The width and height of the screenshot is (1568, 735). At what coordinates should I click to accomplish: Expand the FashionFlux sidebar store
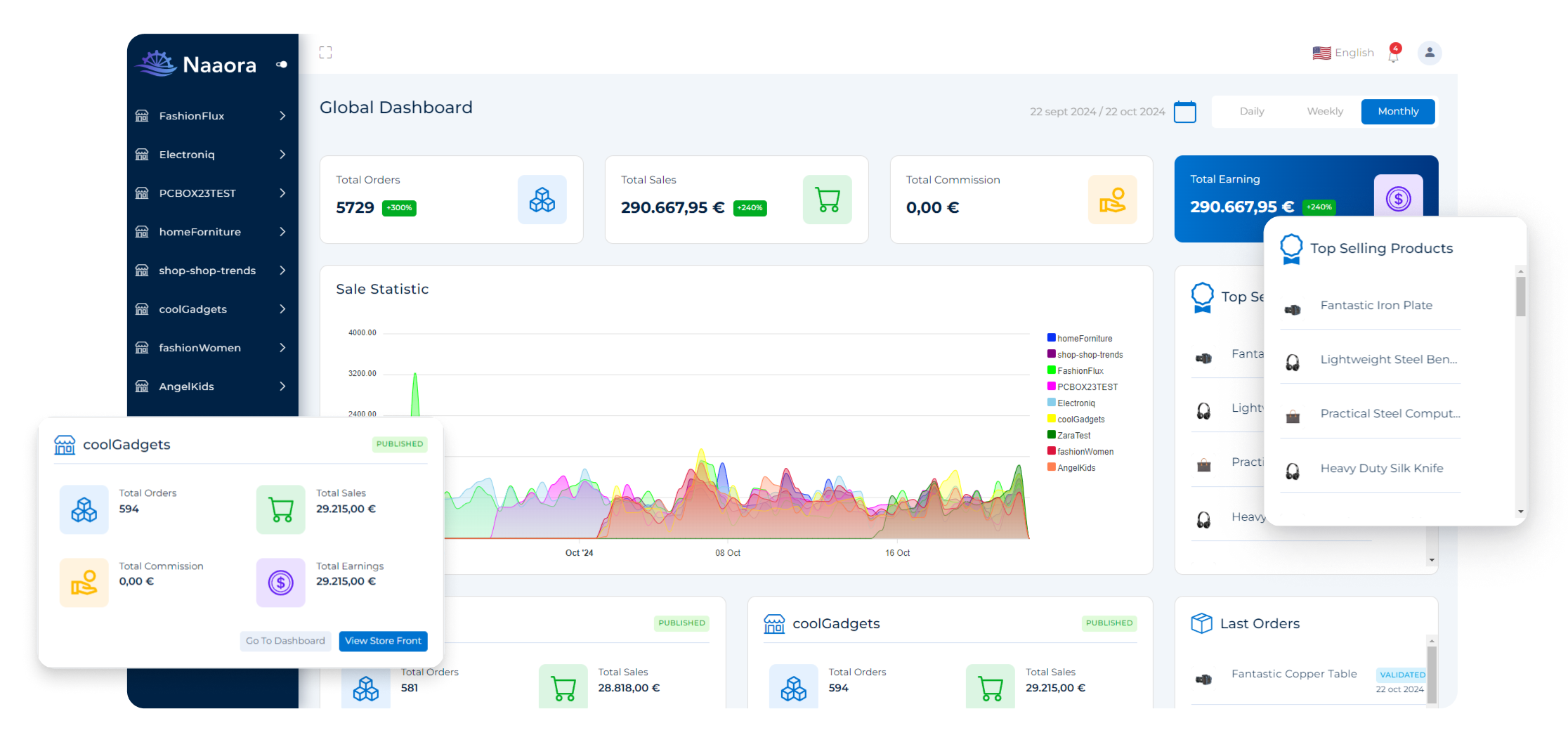click(211, 116)
